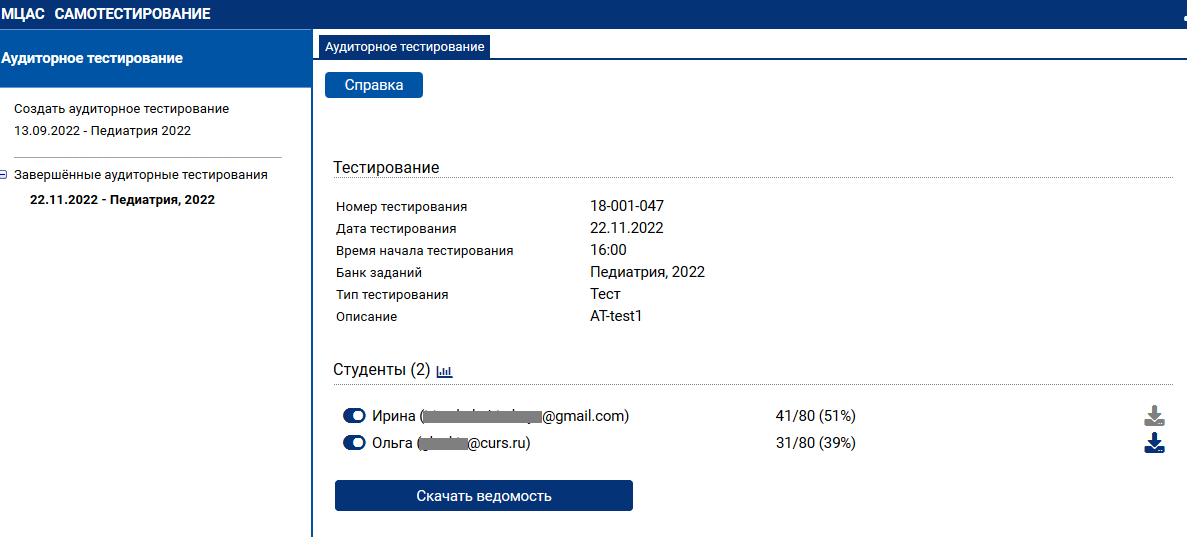Select student Ирина's name in the list

[x=393, y=416]
